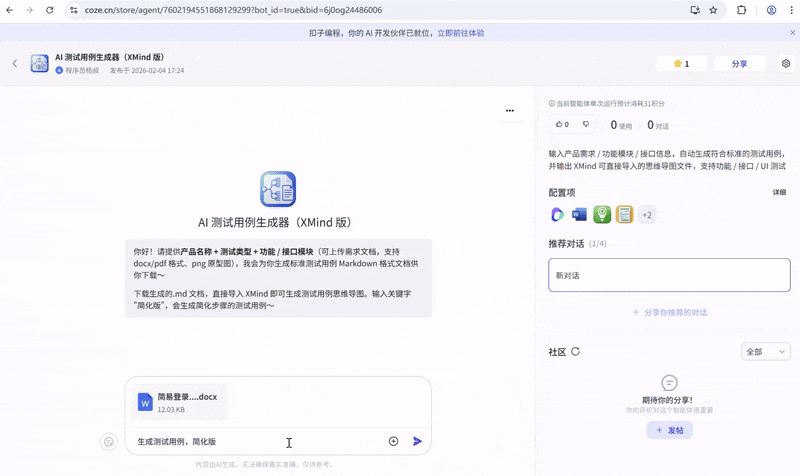Click the install app icon in address bar

click(x=695, y=10)
